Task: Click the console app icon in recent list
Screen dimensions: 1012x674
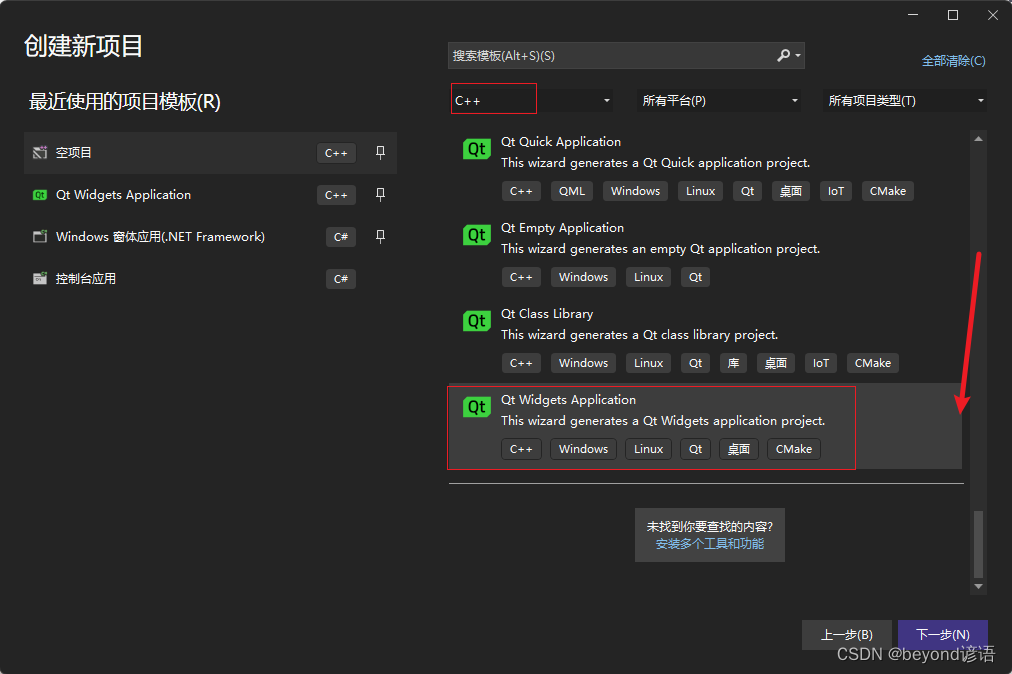Action: pyautogui.click(x=40, y=279)
